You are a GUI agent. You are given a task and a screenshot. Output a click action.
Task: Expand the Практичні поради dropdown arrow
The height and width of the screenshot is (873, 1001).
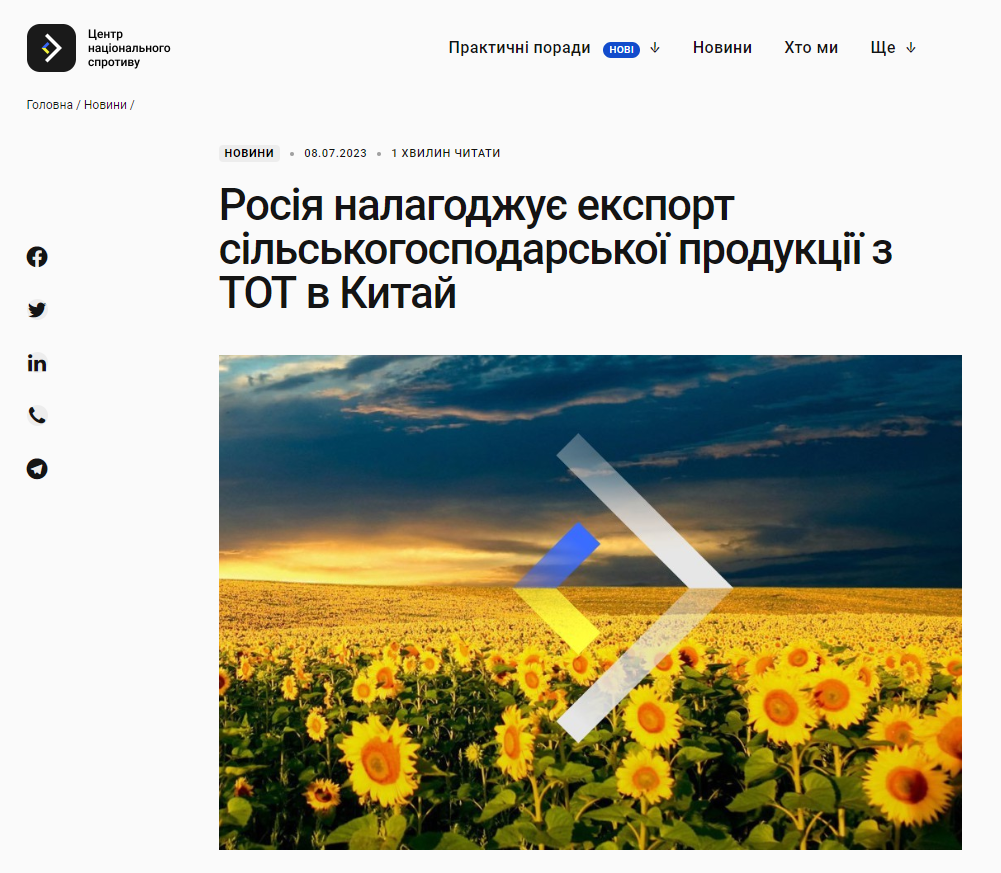pos(655,48)
